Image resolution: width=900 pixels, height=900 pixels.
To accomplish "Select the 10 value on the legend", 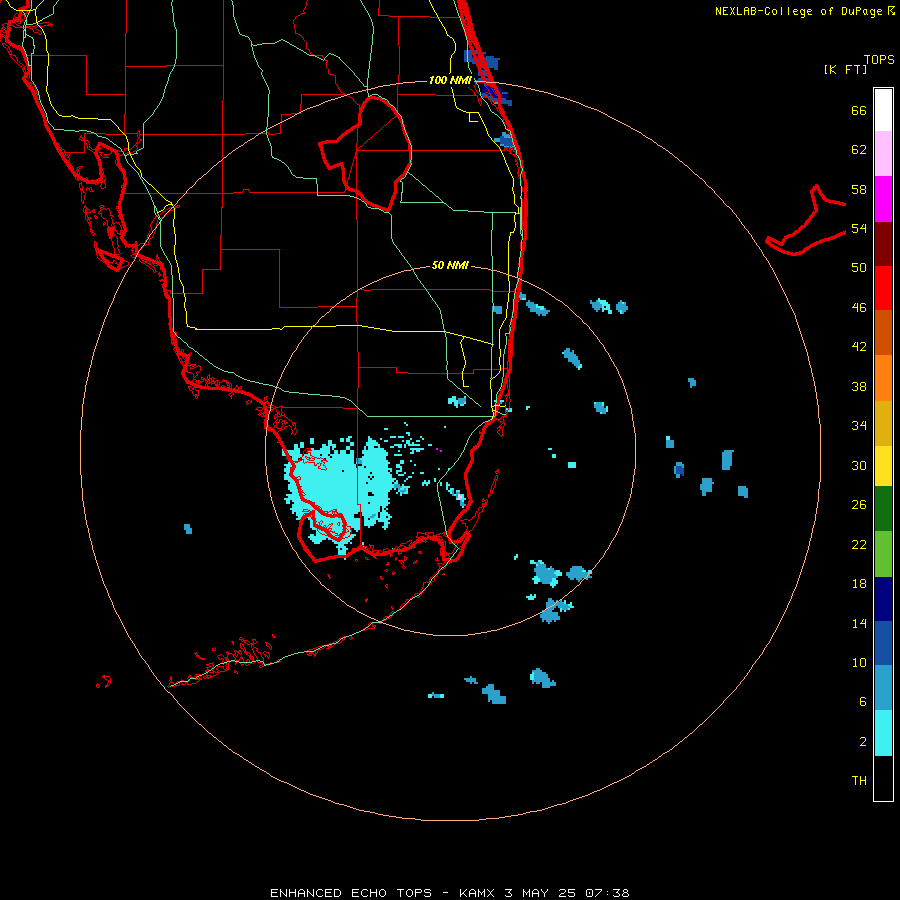I will point(859,662).
